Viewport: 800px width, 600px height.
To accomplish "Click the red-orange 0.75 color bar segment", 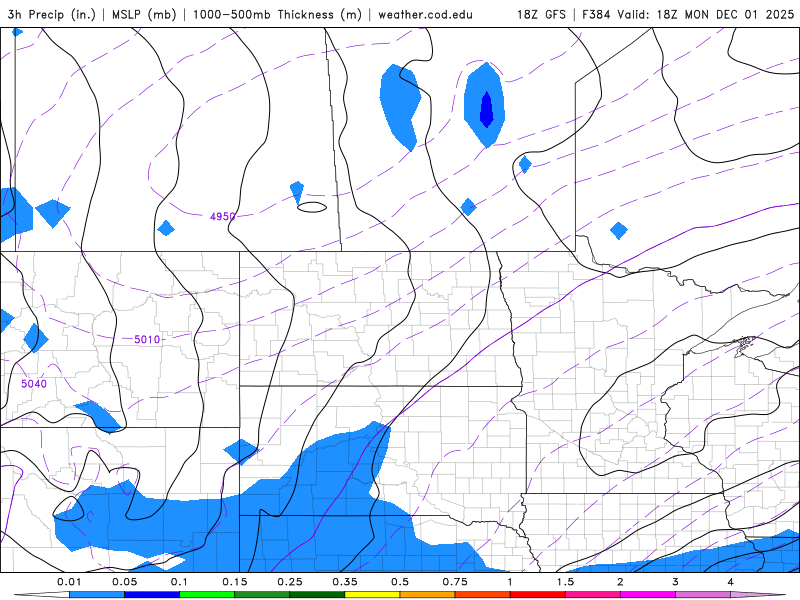I will [483, 595].
